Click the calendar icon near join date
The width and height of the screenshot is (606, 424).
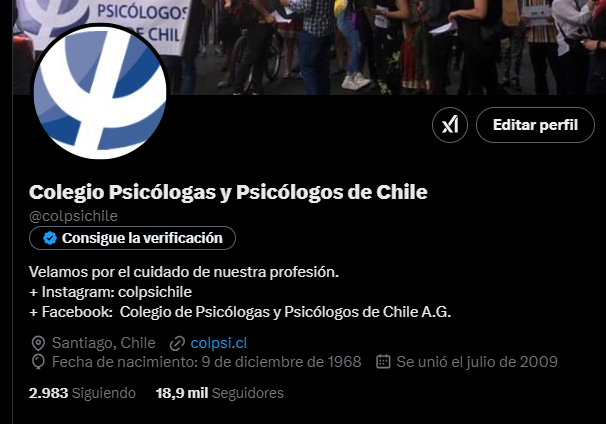tap(383, 361)
